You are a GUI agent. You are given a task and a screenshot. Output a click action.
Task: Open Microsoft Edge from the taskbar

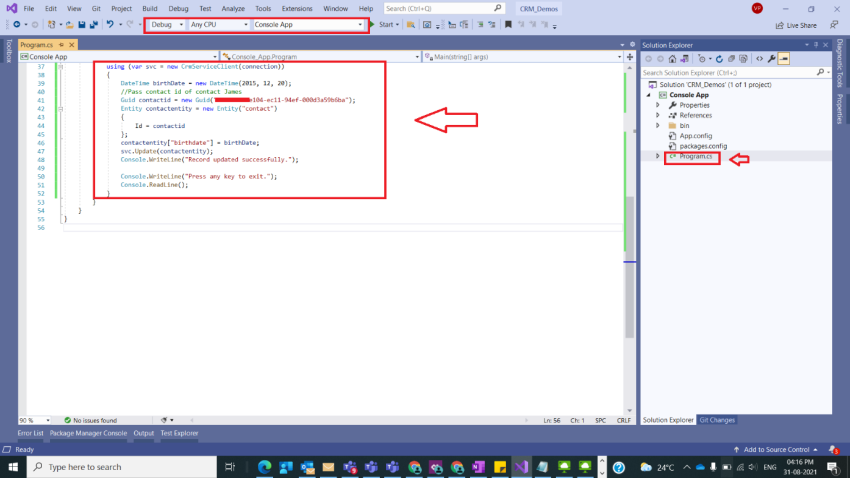pyautogui.click(x=265, y=467)
